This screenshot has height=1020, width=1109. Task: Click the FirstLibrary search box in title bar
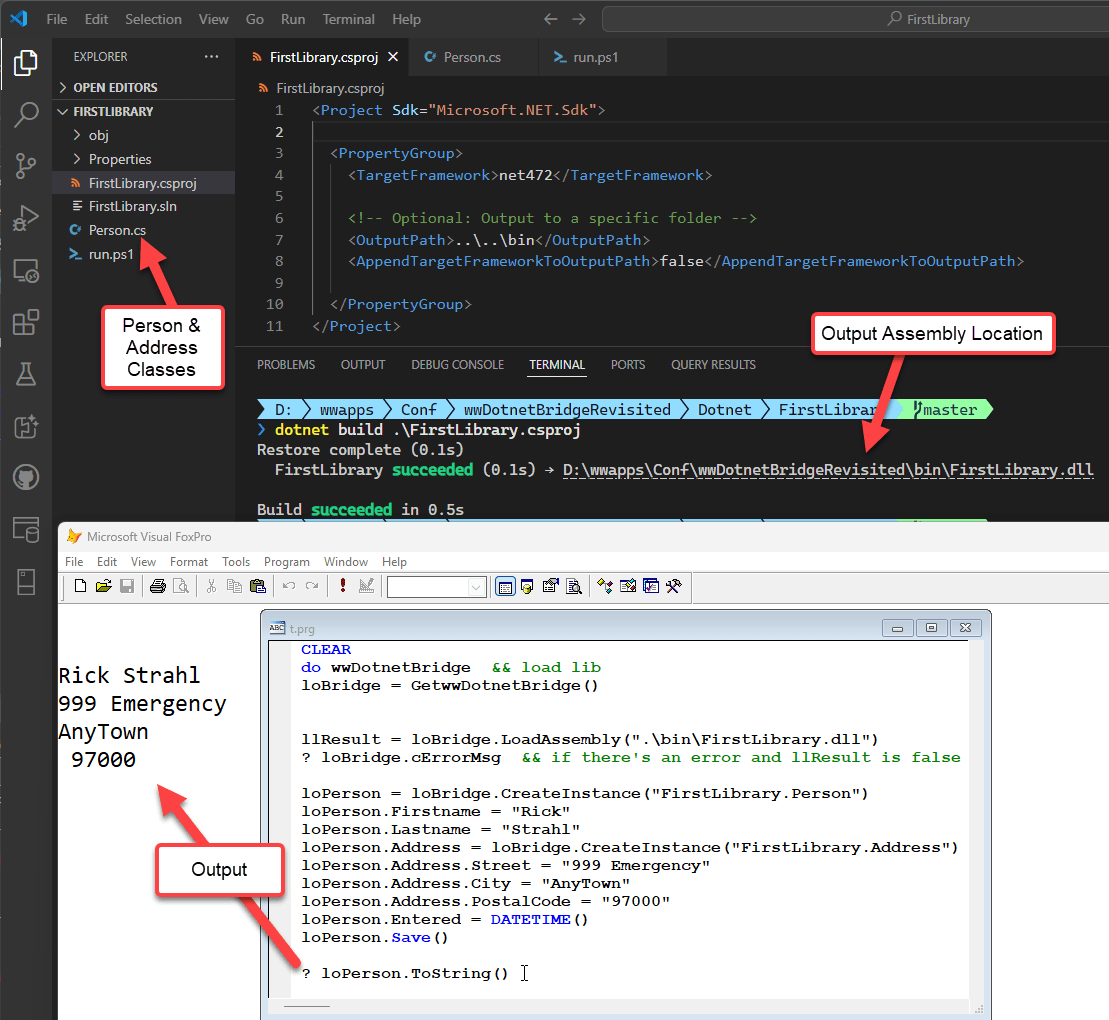point(856,19)
